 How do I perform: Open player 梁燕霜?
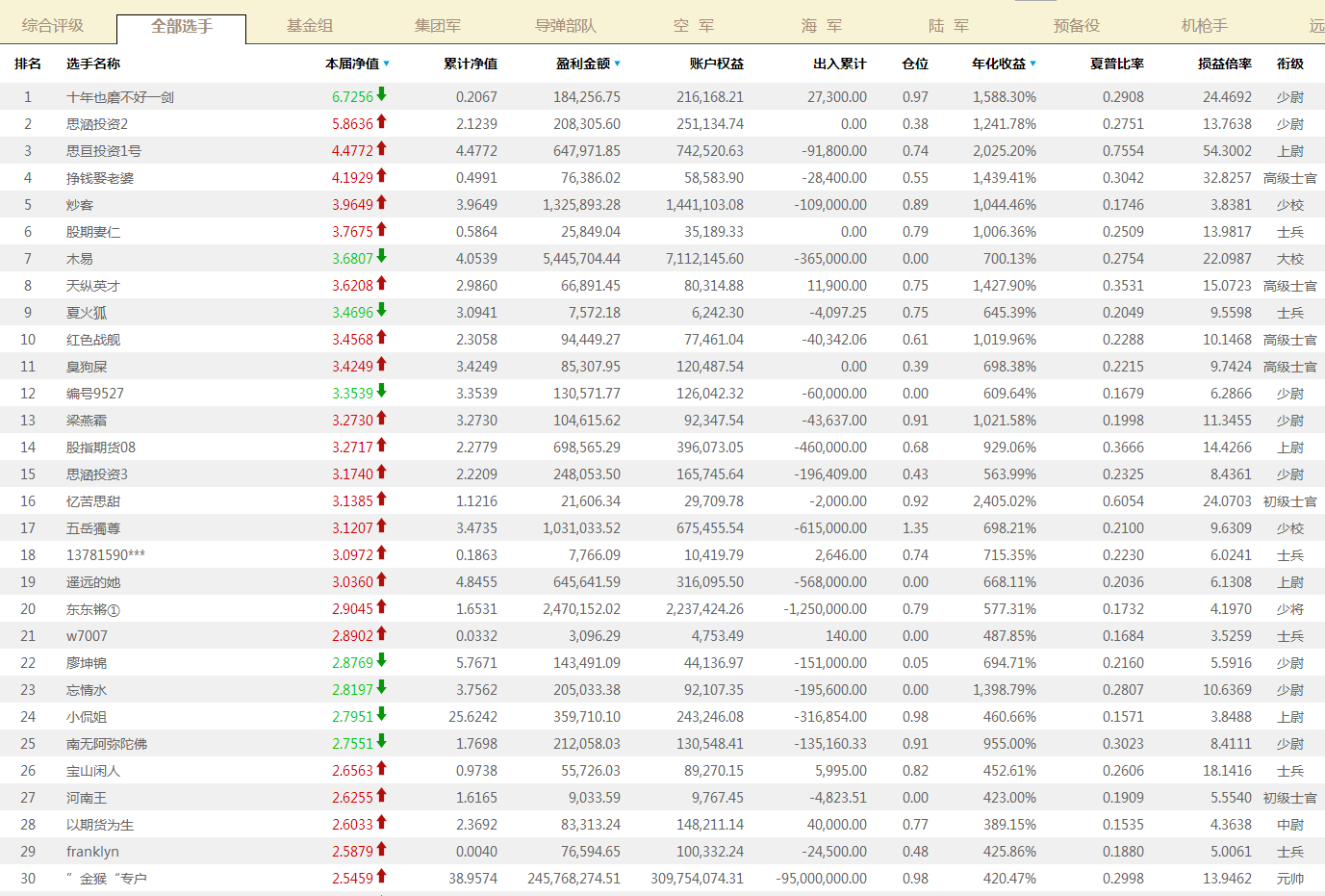tap(87, 421)
